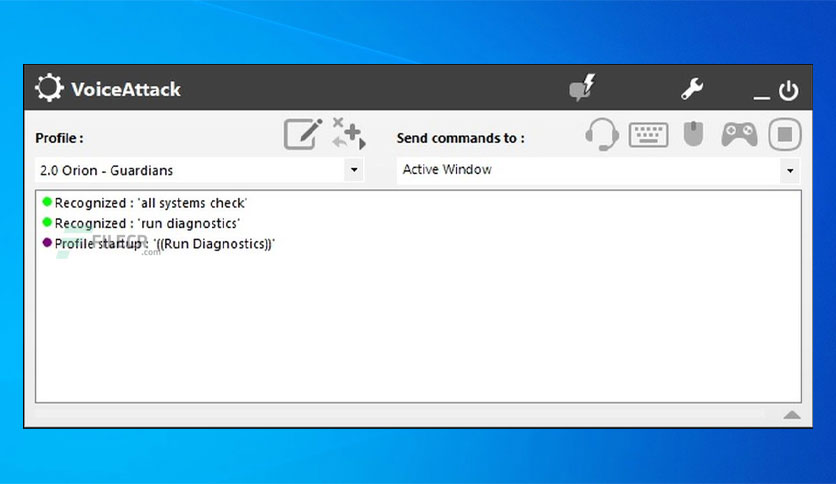Expand the panel with the bottom-right triangle

click(x=792, y=415)
